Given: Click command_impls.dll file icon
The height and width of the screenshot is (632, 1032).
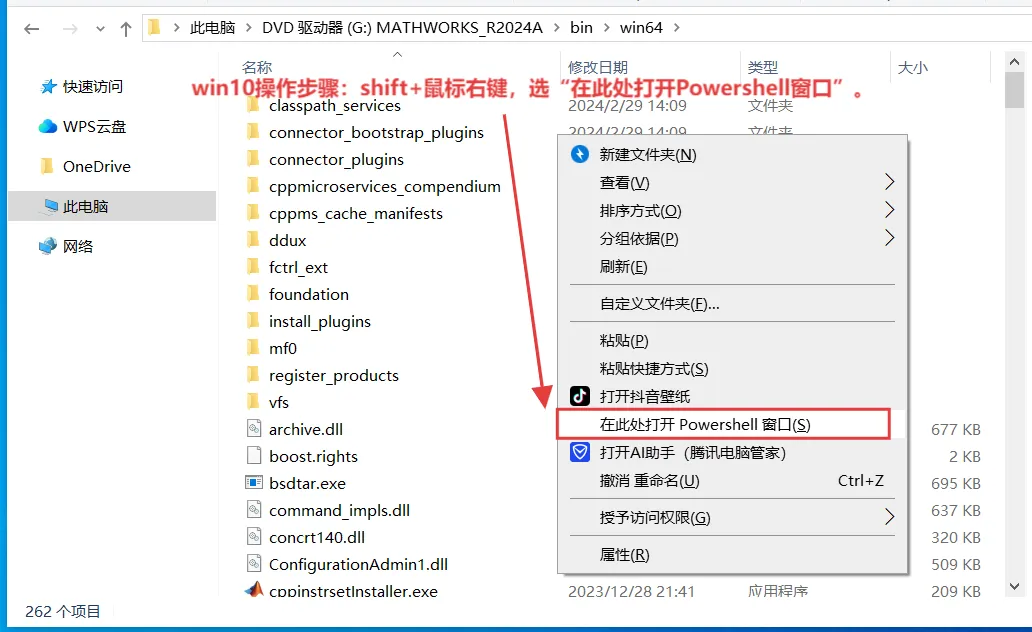Looking at the screenshot, I should [254, 510].
